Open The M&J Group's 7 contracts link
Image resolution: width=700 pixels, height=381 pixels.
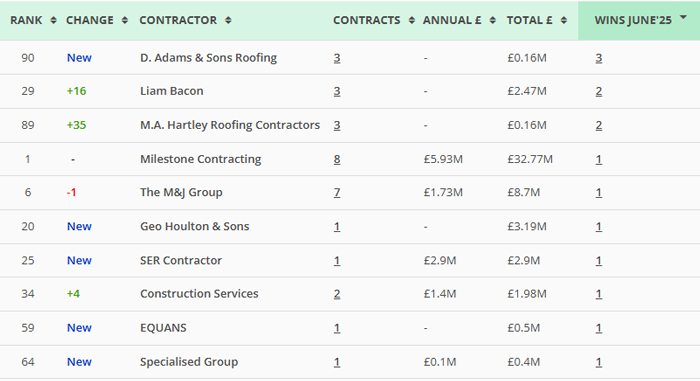tap(337, 193)
